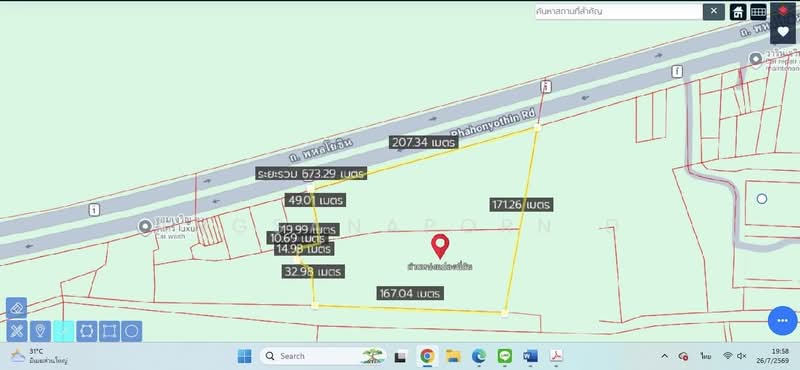
Task: Click the Phahonyothin Rd road label
Action: pos(493,125)
